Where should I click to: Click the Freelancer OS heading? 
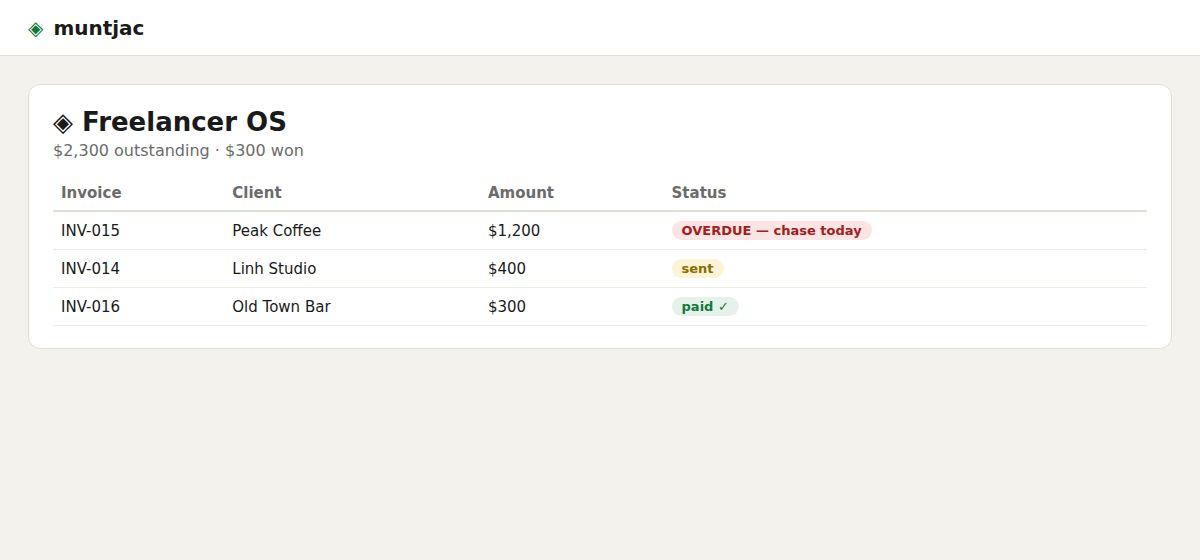point(184,122)
